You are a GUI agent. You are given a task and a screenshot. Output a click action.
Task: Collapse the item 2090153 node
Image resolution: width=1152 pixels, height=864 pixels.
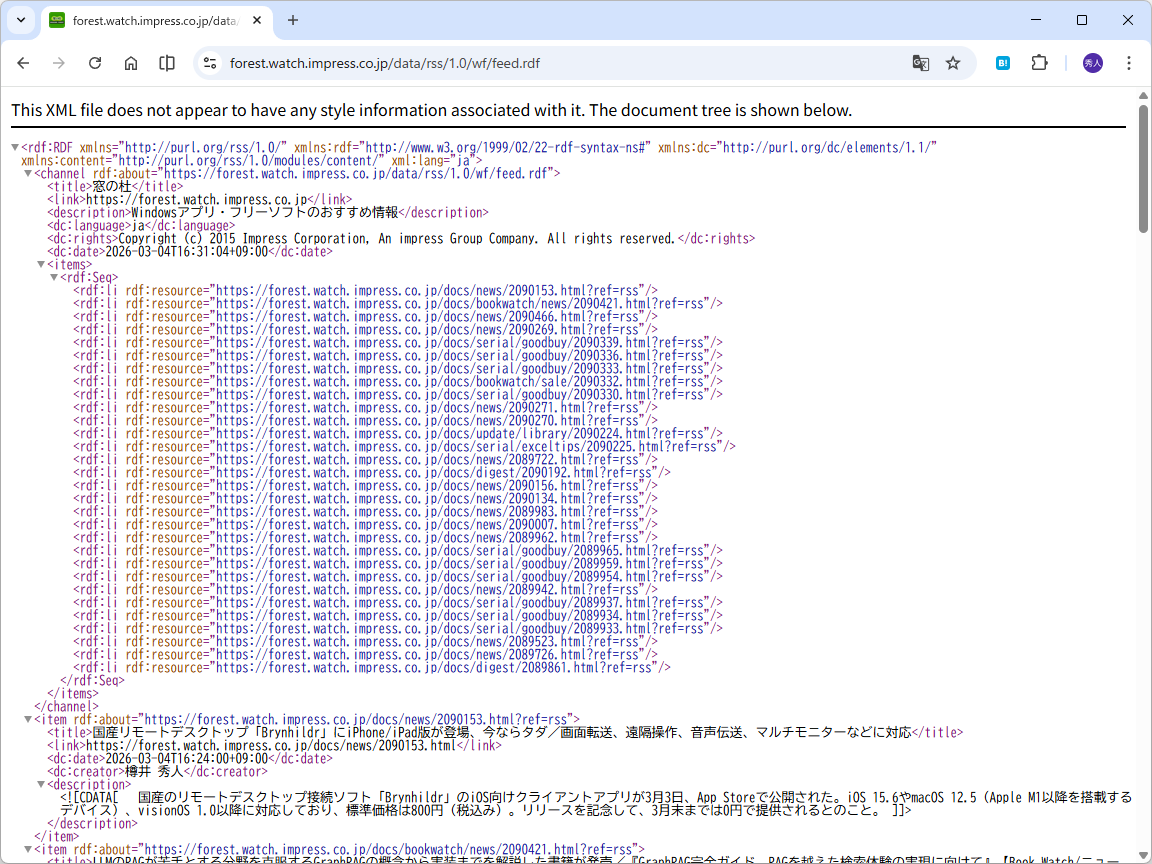point(28,719)
